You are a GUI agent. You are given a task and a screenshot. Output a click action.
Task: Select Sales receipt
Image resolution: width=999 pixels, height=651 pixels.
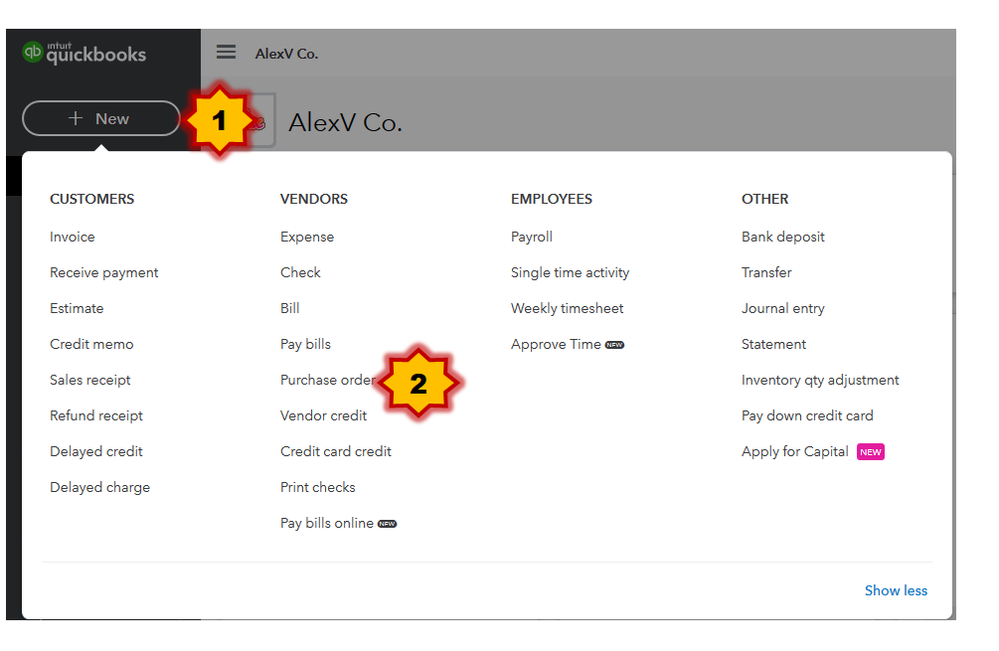[90, 380]
